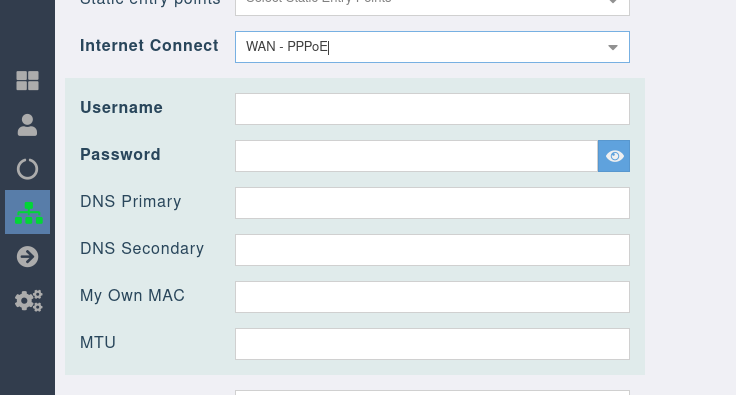Click the My Own MAC label text
The image size is (736, 395).
(x=132, y=296)
